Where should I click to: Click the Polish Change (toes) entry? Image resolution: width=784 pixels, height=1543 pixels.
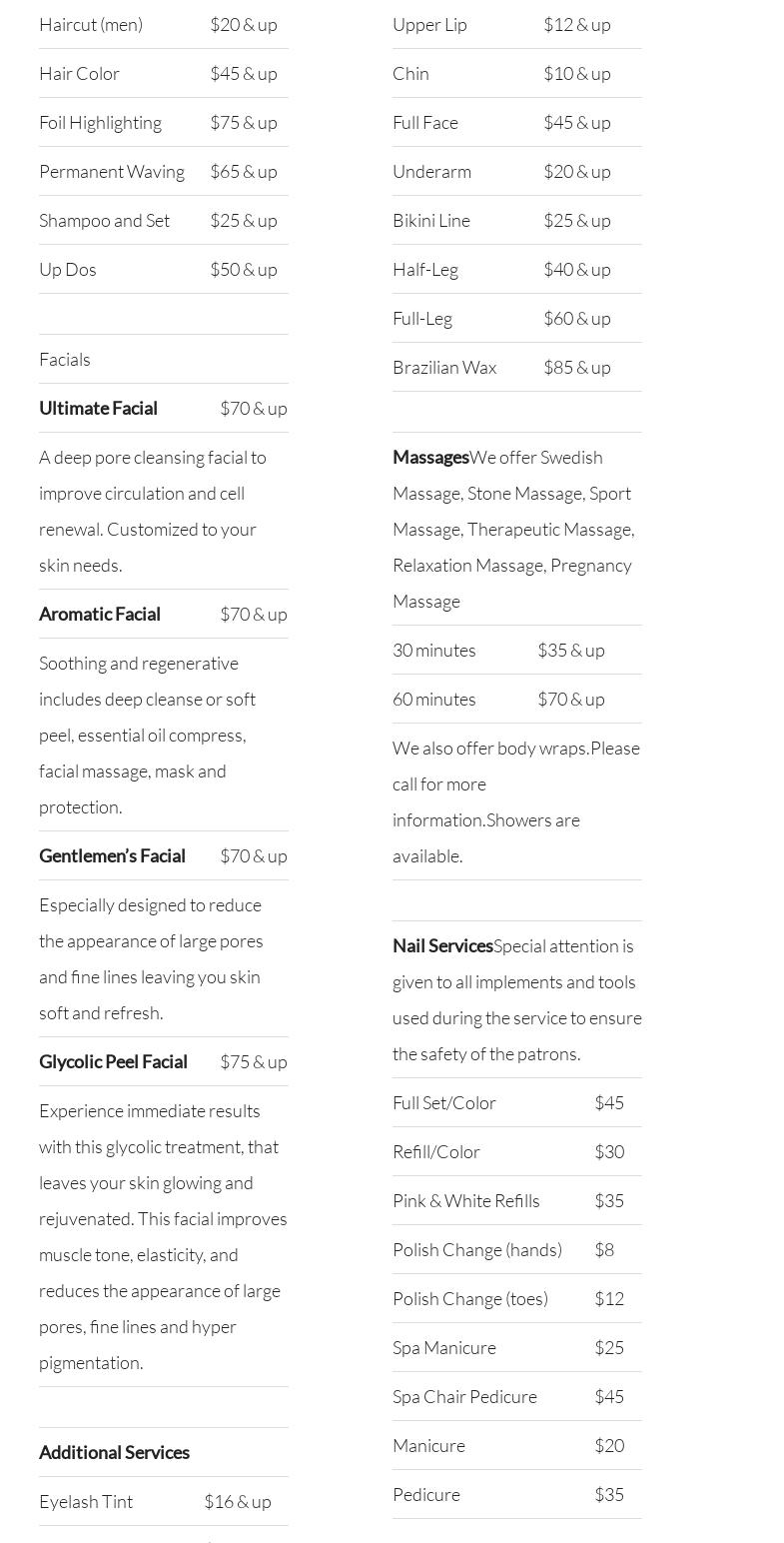470,1298
